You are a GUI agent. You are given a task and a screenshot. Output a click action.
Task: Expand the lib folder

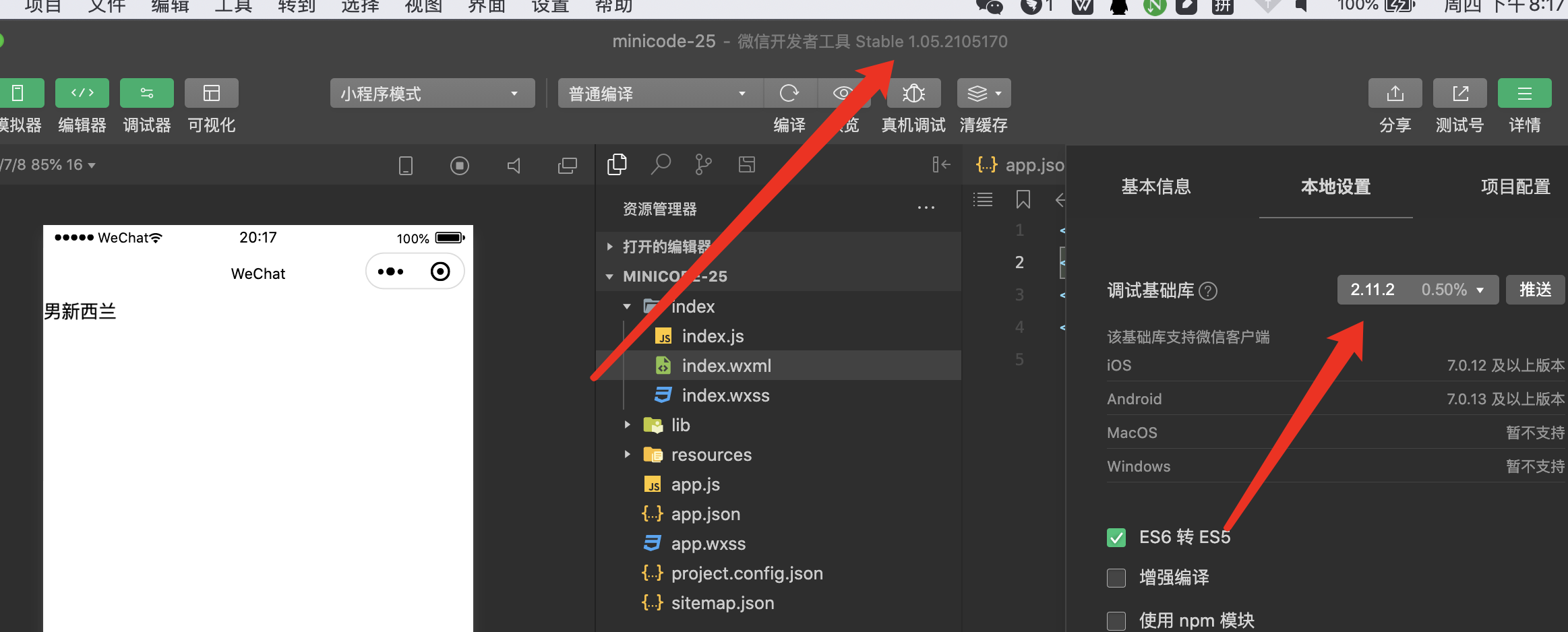[779, 425]
